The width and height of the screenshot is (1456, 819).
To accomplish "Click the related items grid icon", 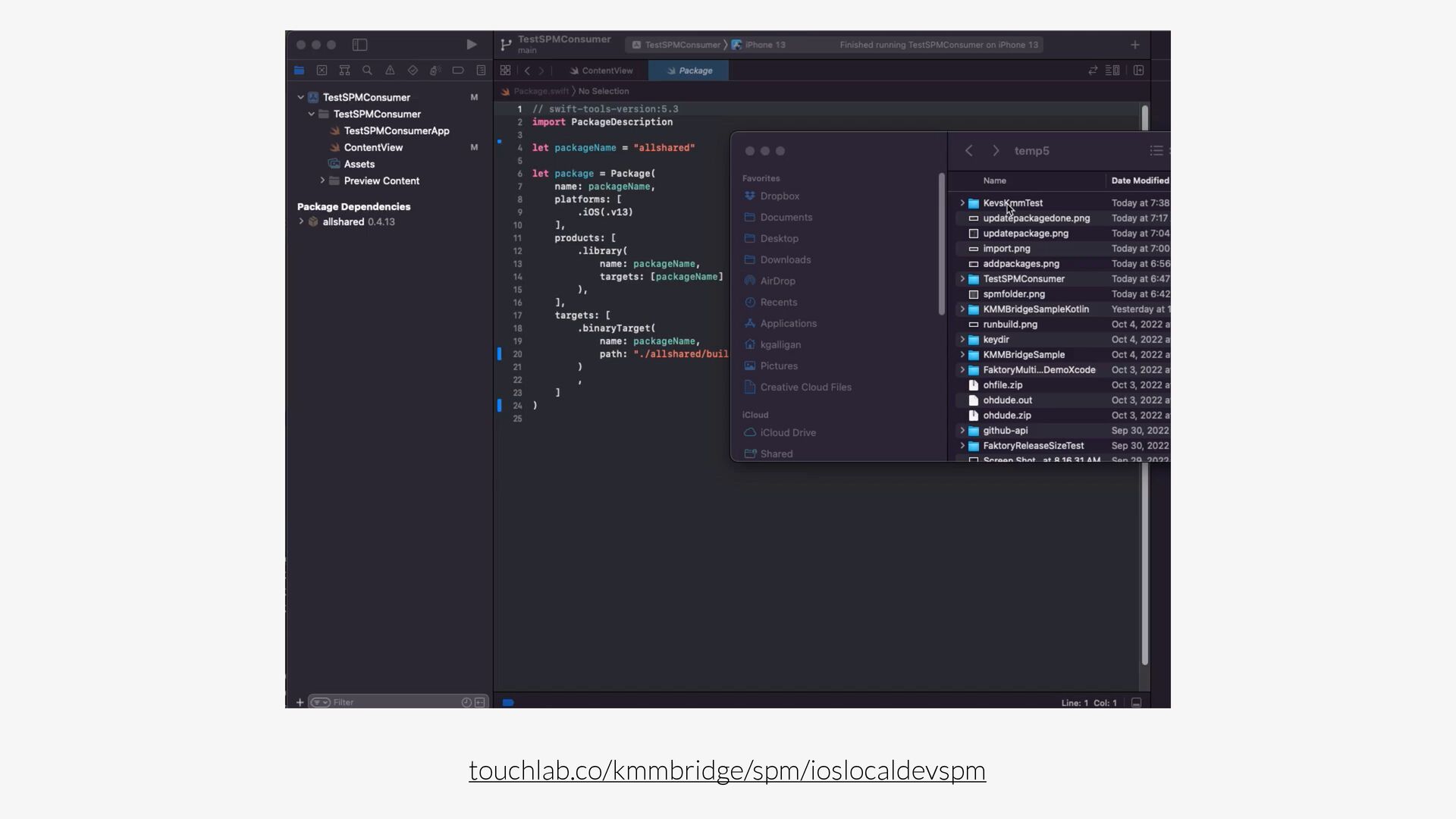I will click(x=505, y=71).
